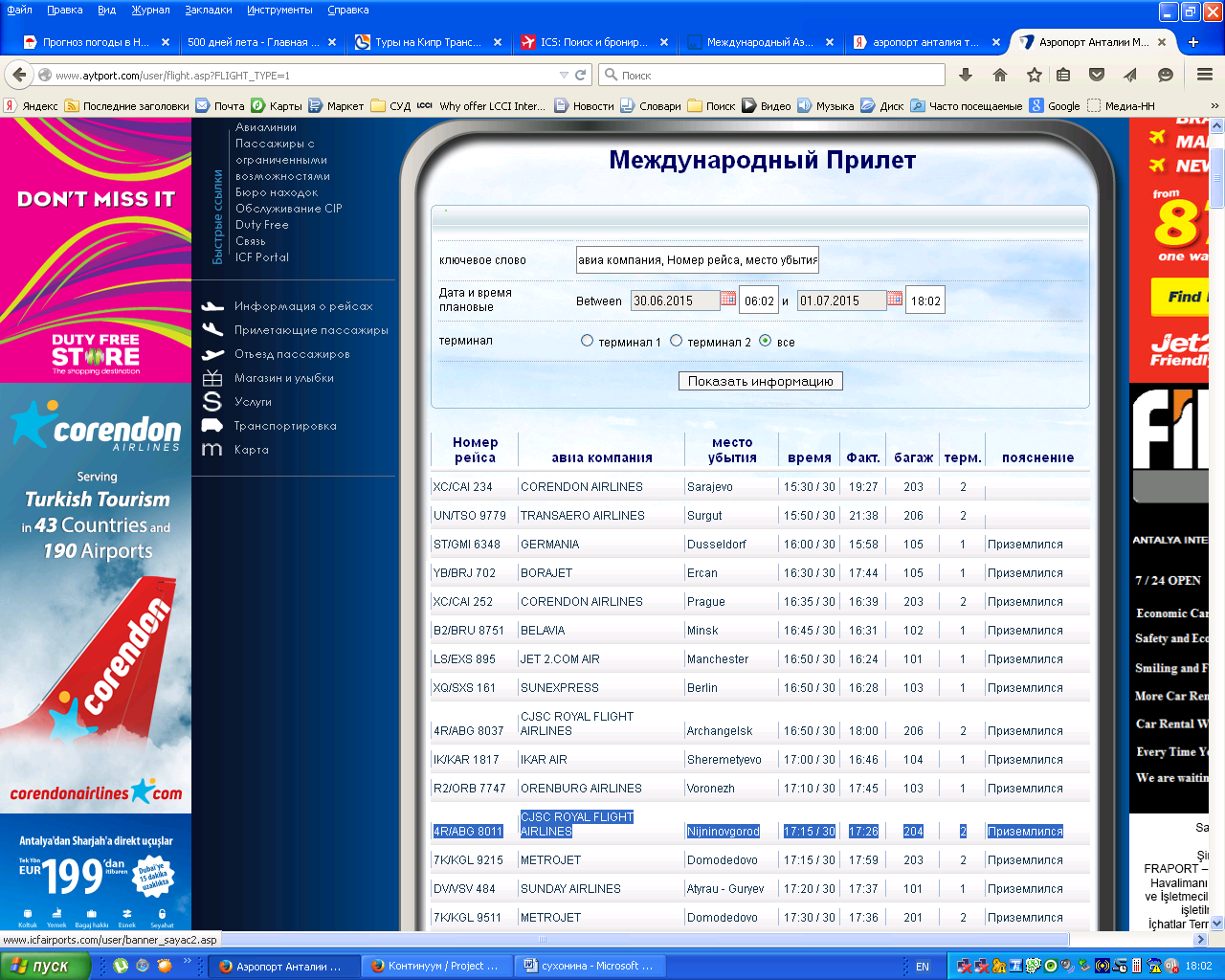This screenshot has width=1225, height=980.
Task: Open Почта bookmark in bookmarks bar
Action: (x=220, y=106)
